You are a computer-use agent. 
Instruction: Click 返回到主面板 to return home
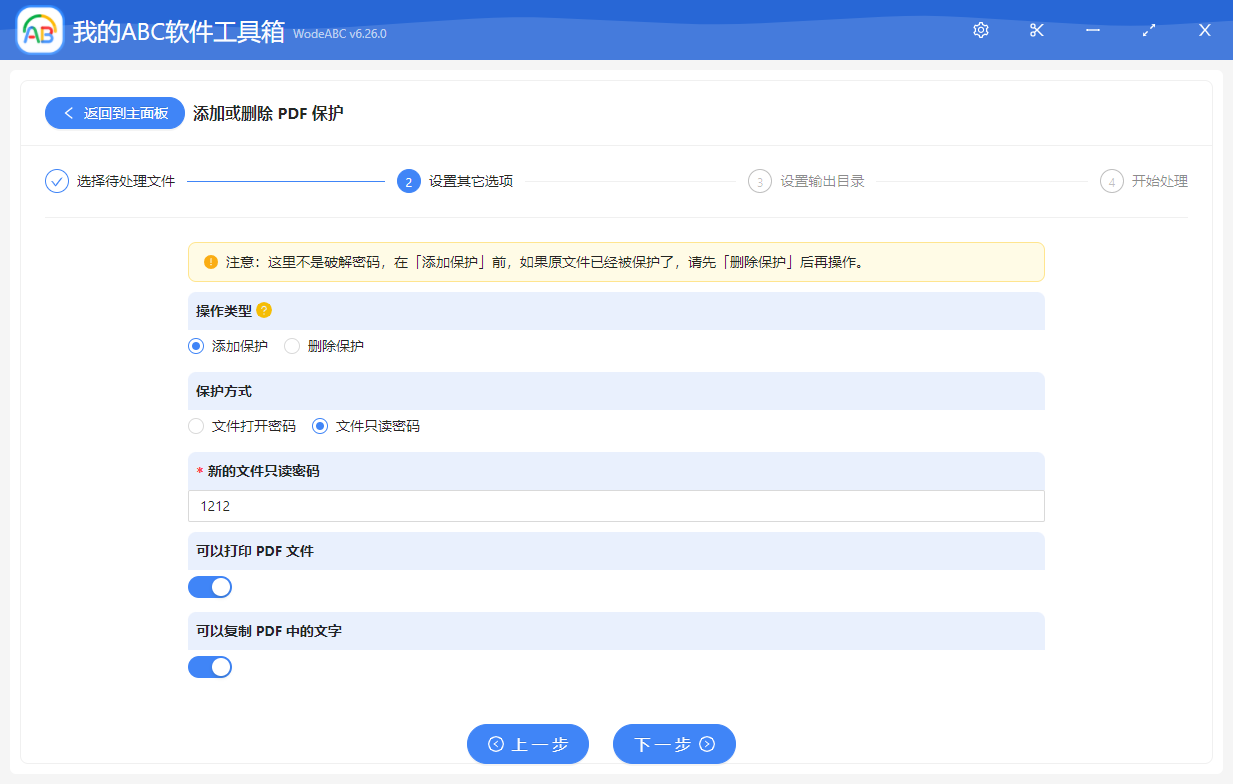click(x=114, y=113)
